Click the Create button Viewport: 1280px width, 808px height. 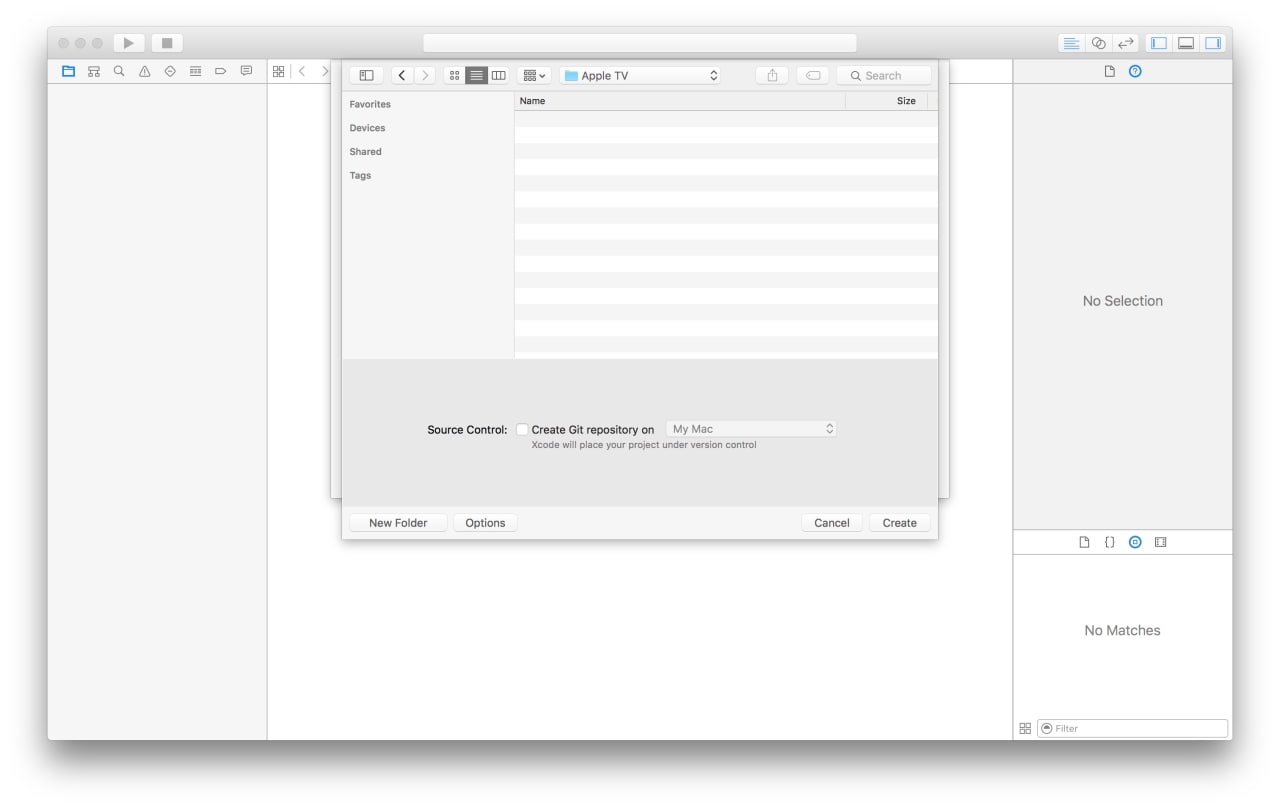pos(900,523)
